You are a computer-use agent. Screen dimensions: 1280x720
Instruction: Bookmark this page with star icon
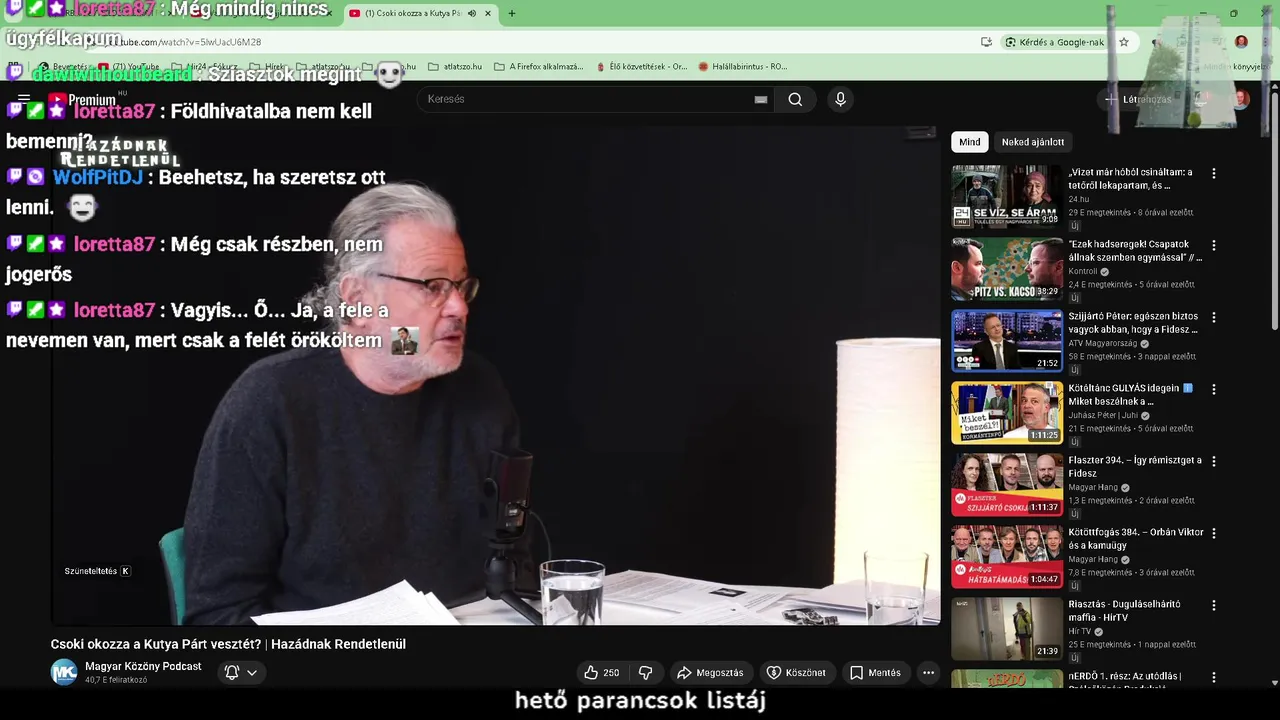pos(1124,42)
